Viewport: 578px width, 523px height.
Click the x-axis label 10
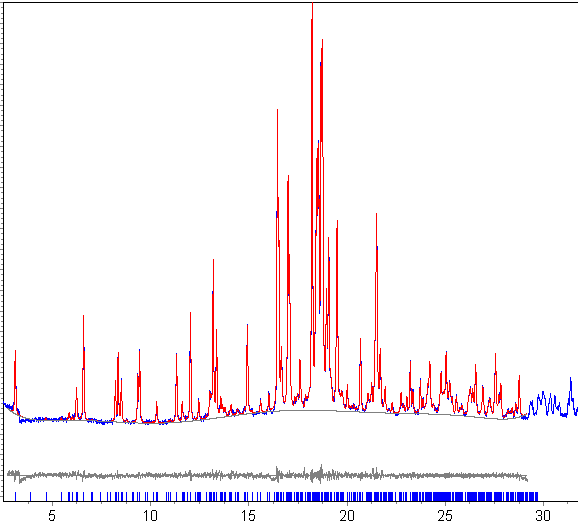coord(150,515)
